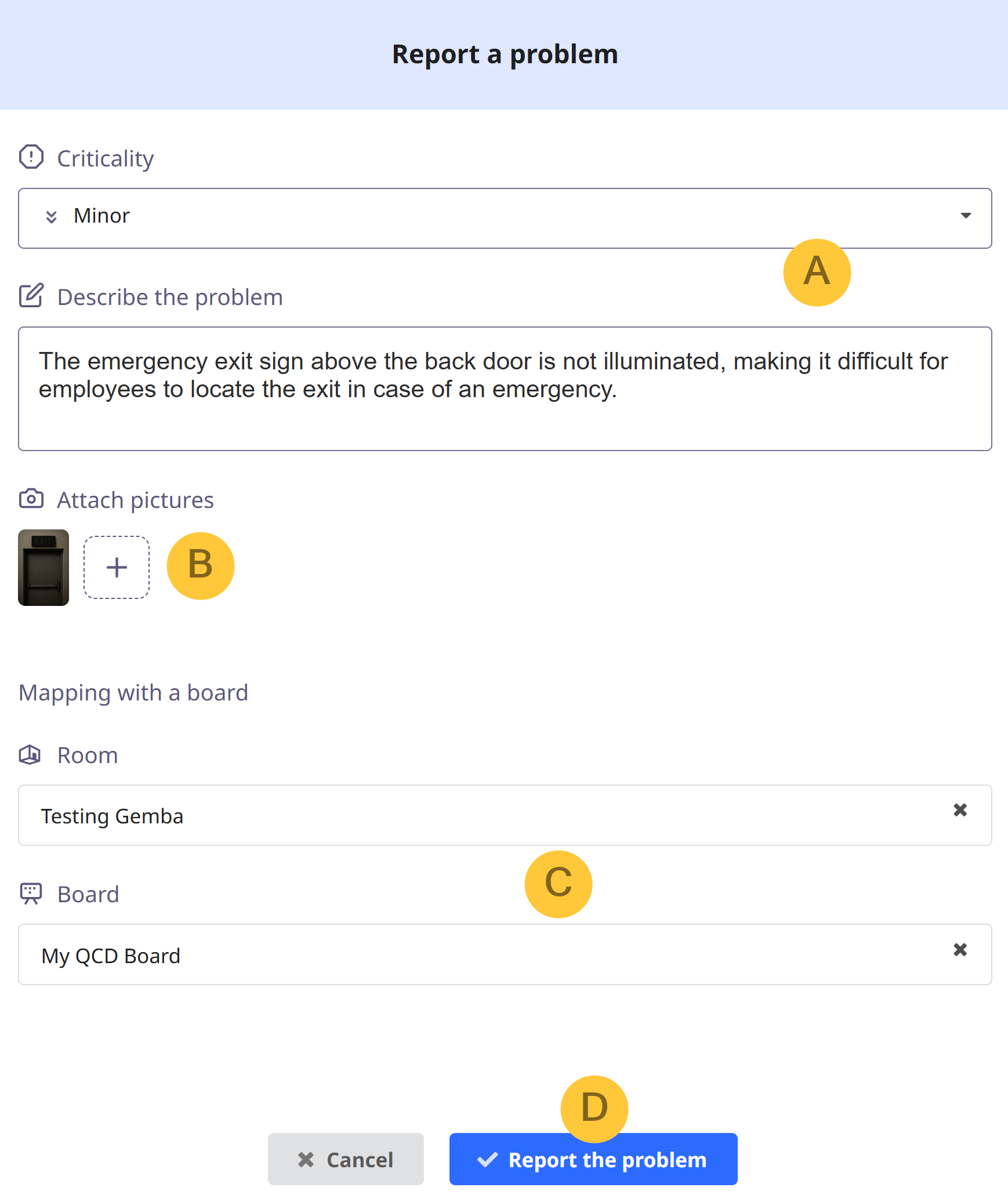The image size is (1008, 1202).
Task: Click the yellow marker labeled D
Action: pos(594,1109)
